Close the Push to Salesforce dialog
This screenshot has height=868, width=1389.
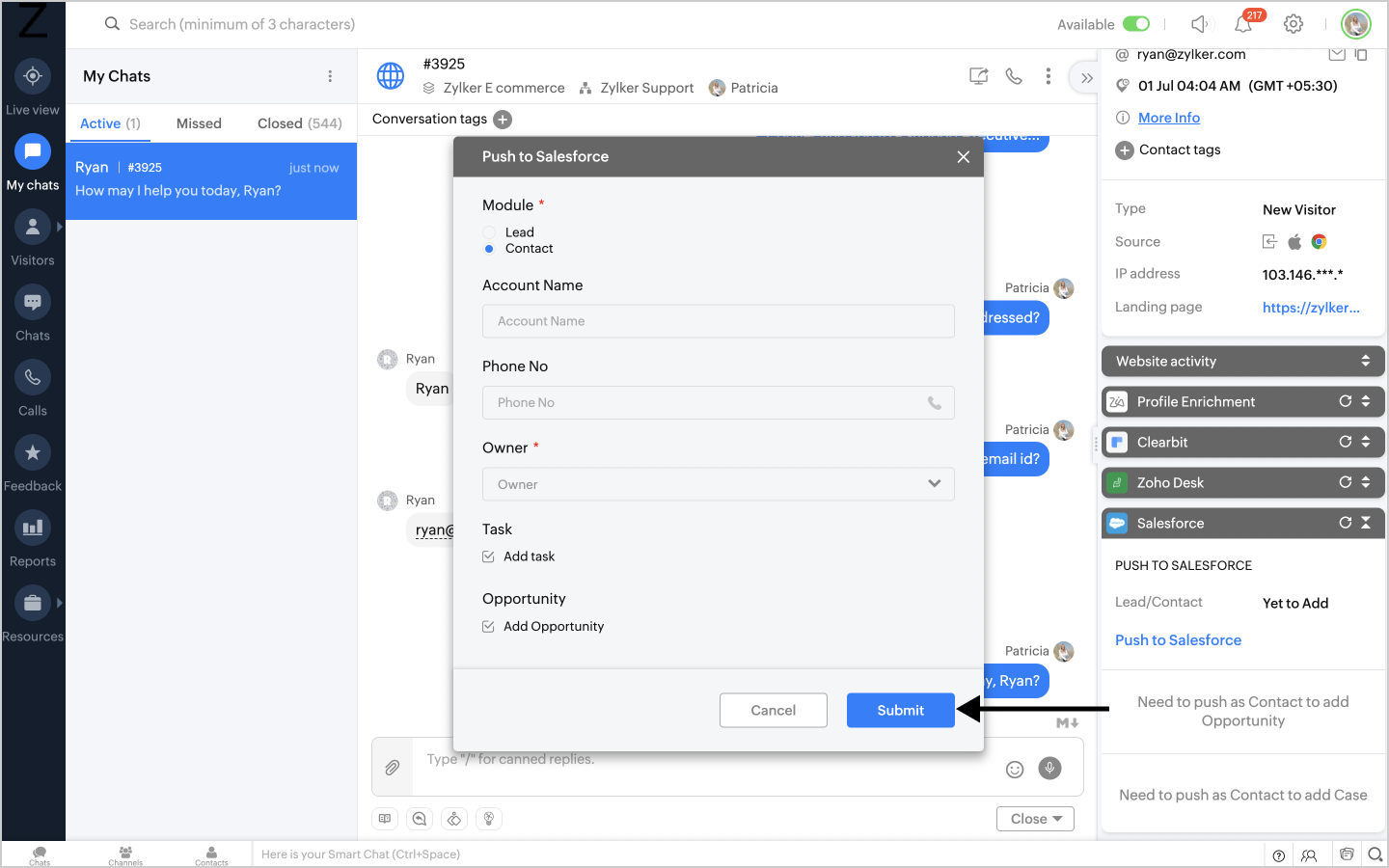(963, 156)
